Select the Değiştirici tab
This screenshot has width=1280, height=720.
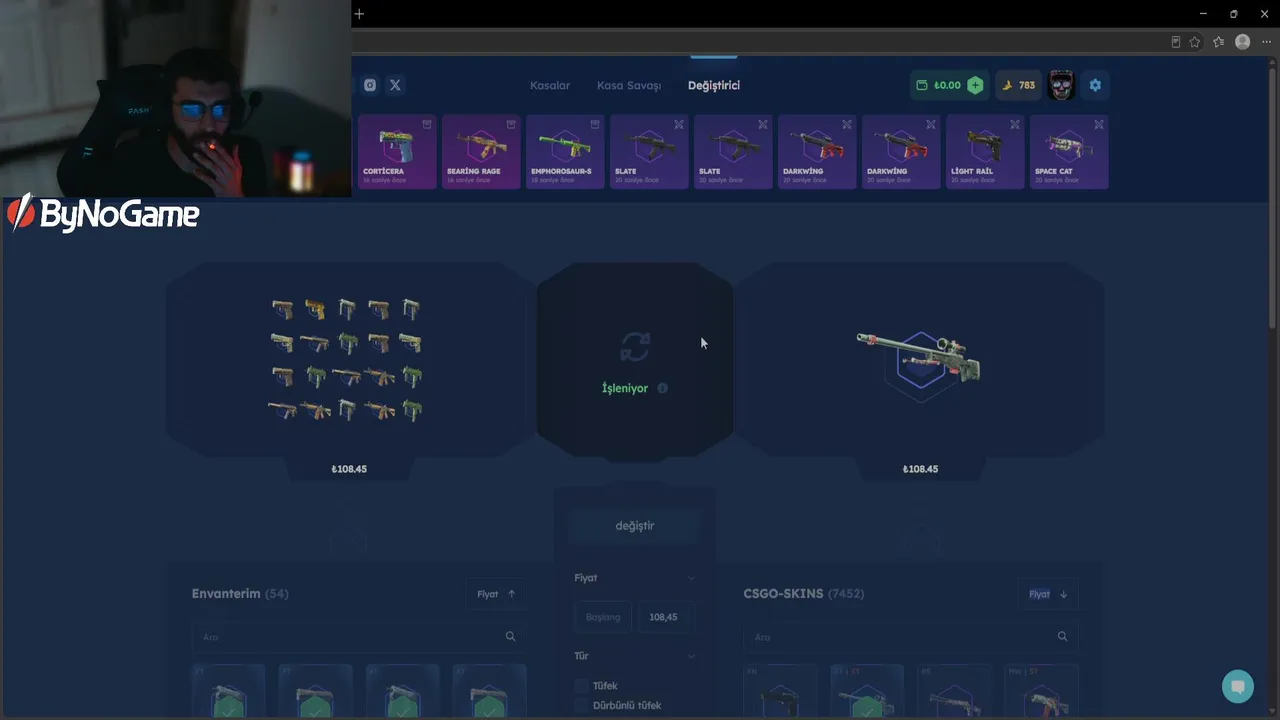click(x=714, y=85)
